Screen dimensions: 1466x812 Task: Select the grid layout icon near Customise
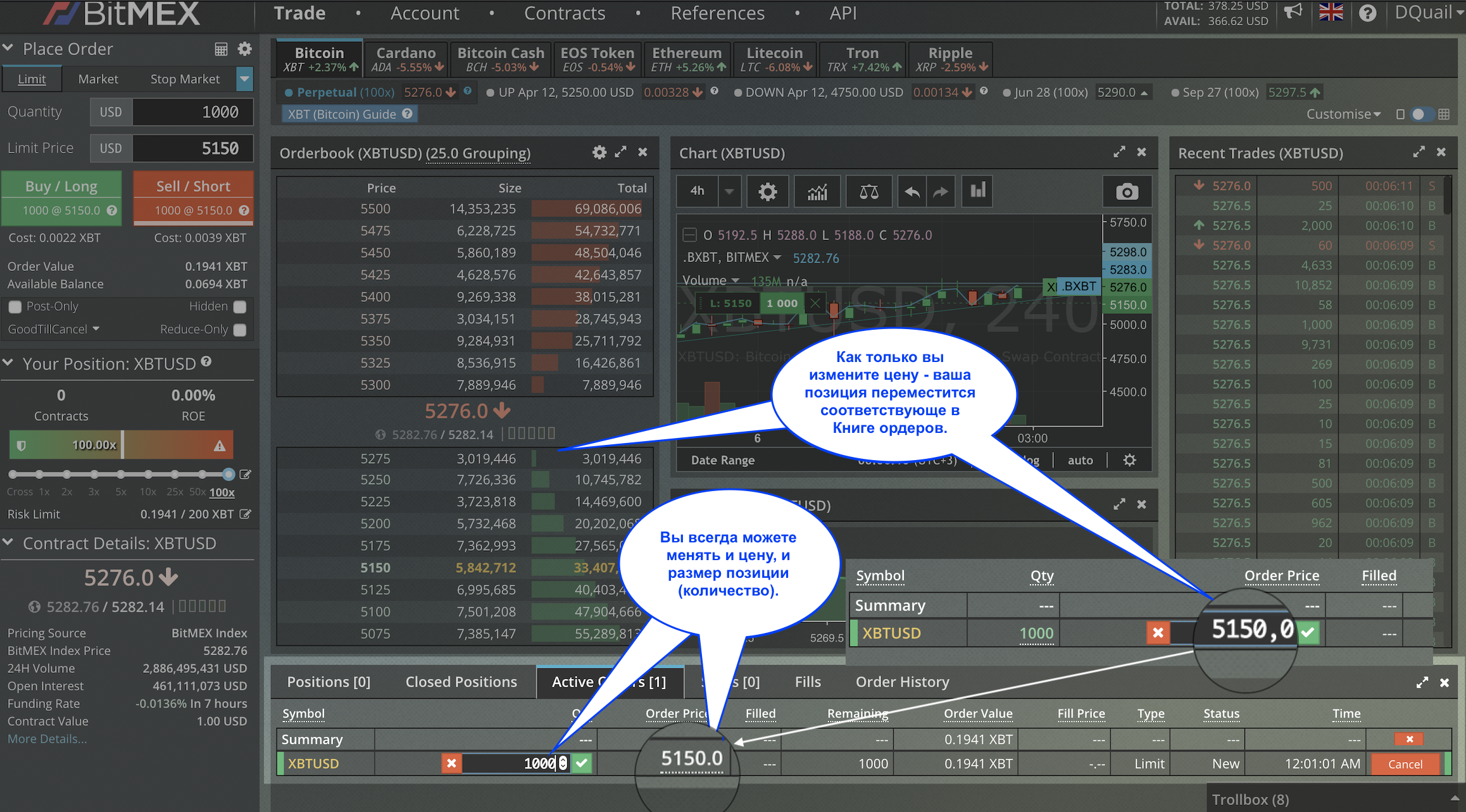tap(1444, 114)
